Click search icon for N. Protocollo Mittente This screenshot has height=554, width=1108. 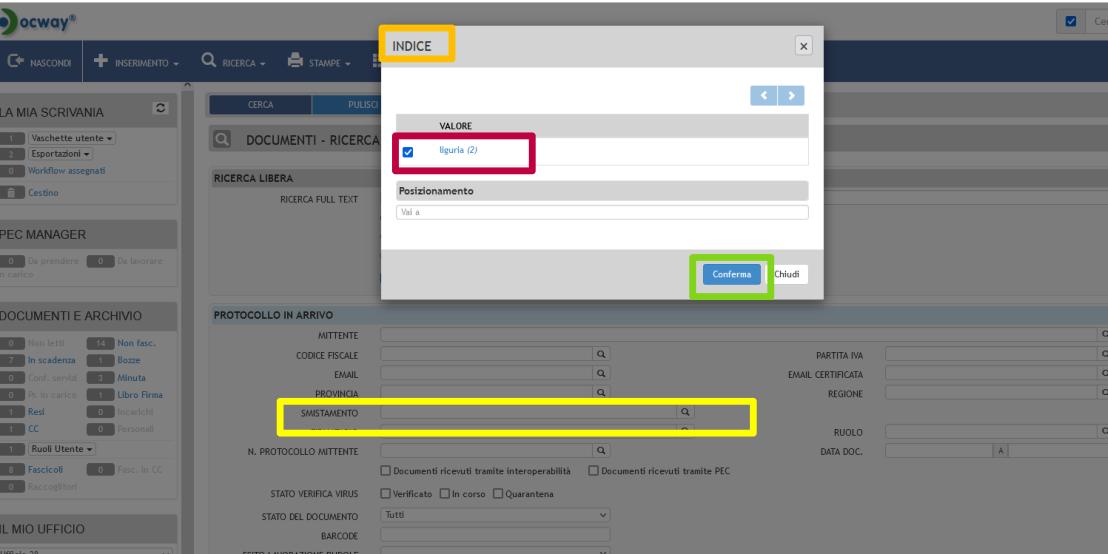click(x=601, y=451)
